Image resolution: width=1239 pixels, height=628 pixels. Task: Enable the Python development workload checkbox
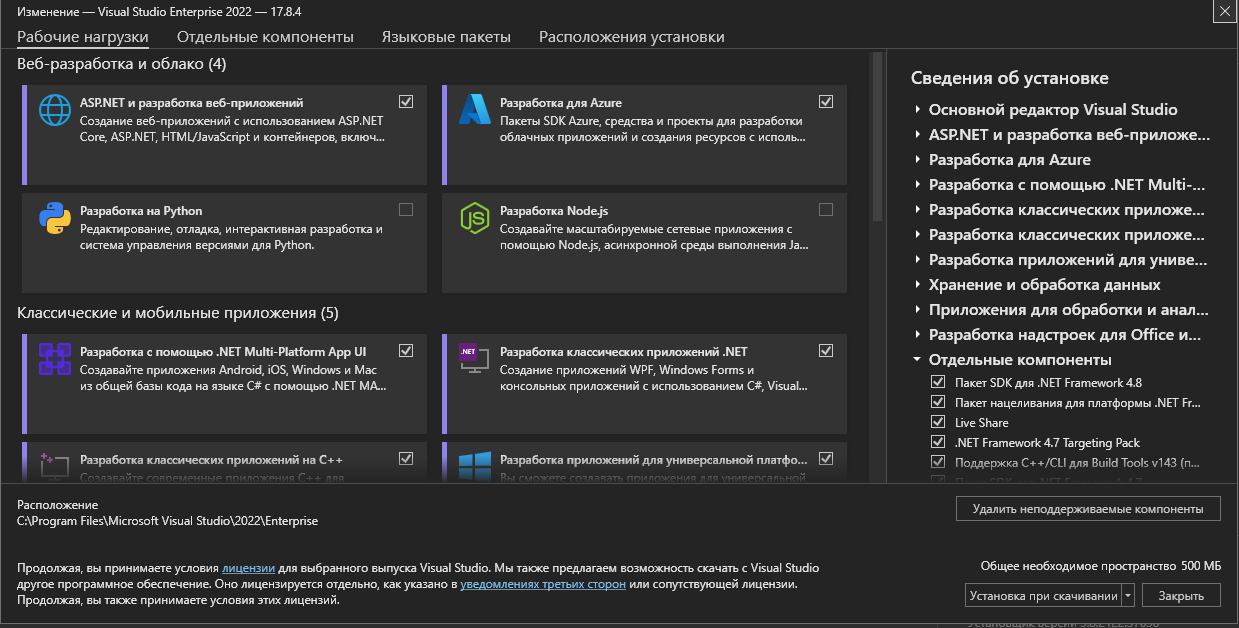[x=405, y=210]
